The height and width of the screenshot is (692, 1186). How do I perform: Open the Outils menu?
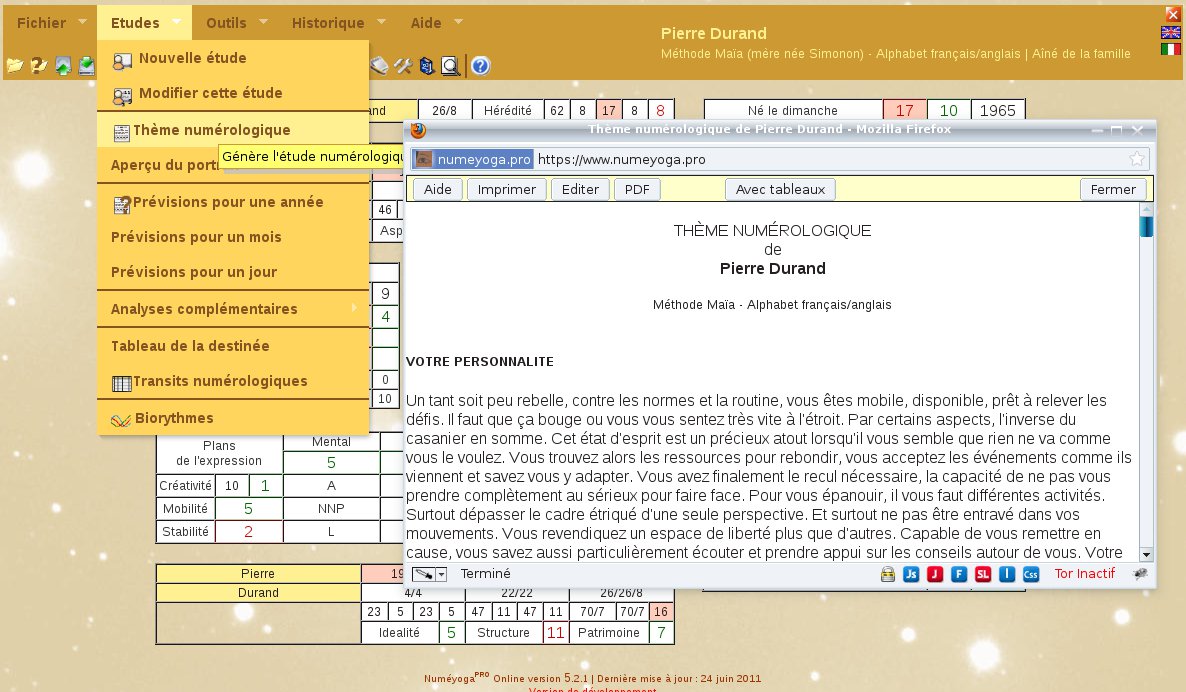point(236,23)
